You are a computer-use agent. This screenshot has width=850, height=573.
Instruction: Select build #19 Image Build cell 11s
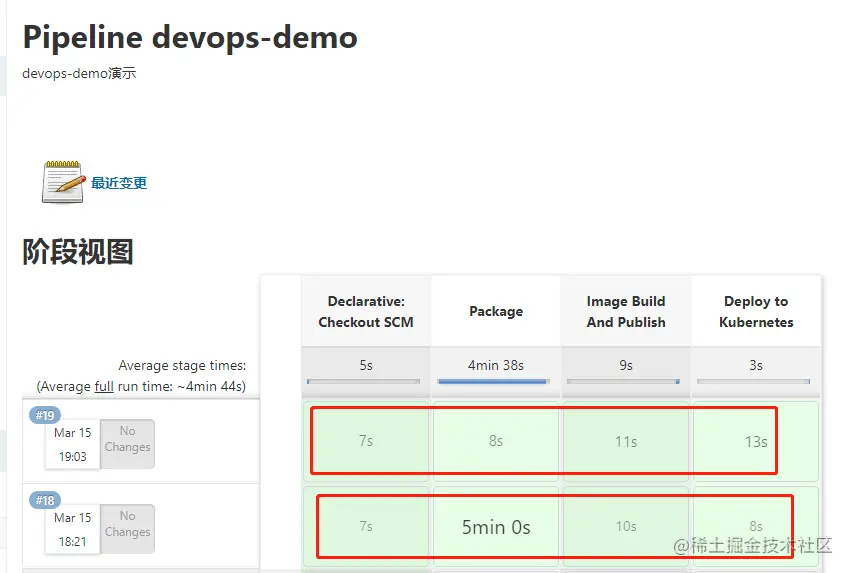626,441
